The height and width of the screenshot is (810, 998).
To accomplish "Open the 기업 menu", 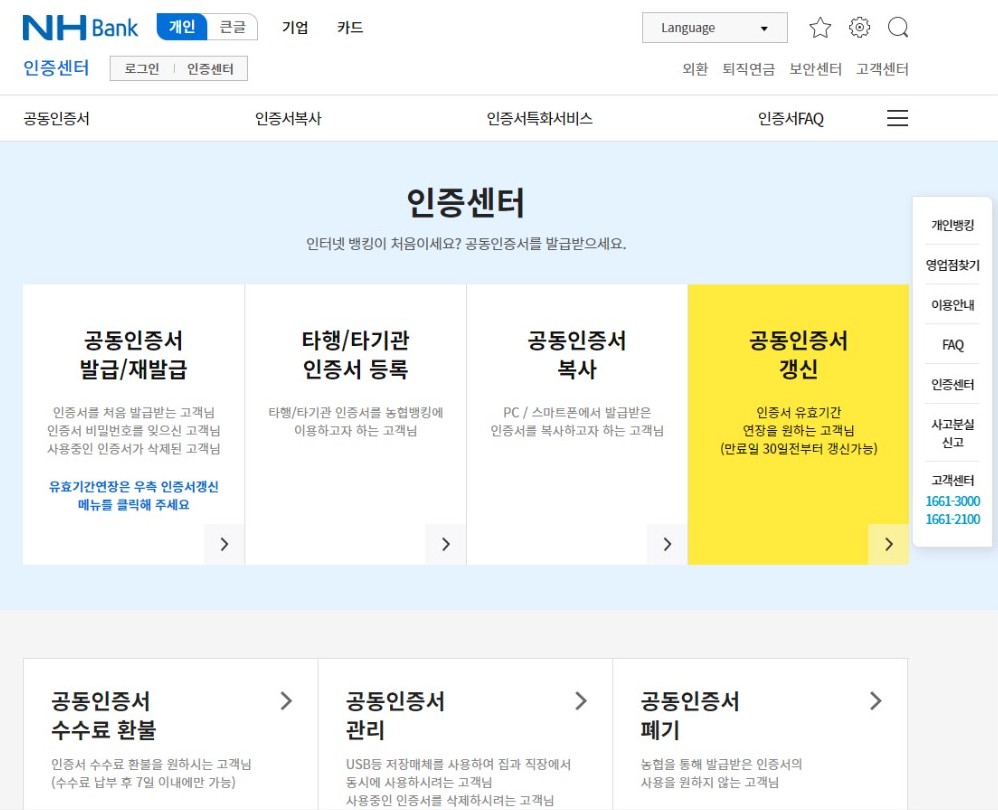I will tap(295, 27).
